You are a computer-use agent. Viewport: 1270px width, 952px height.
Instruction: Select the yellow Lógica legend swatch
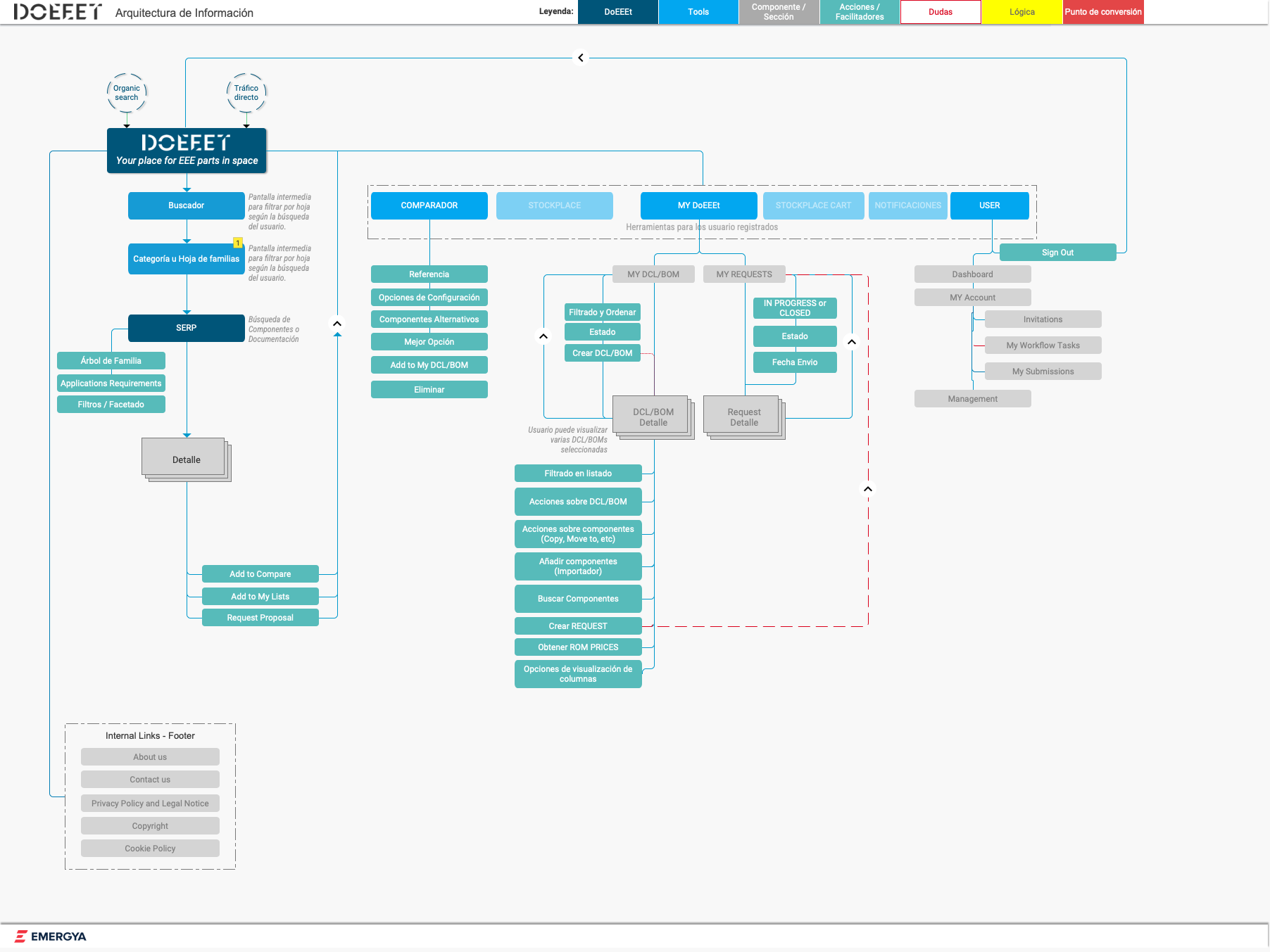click(1022, 12)
